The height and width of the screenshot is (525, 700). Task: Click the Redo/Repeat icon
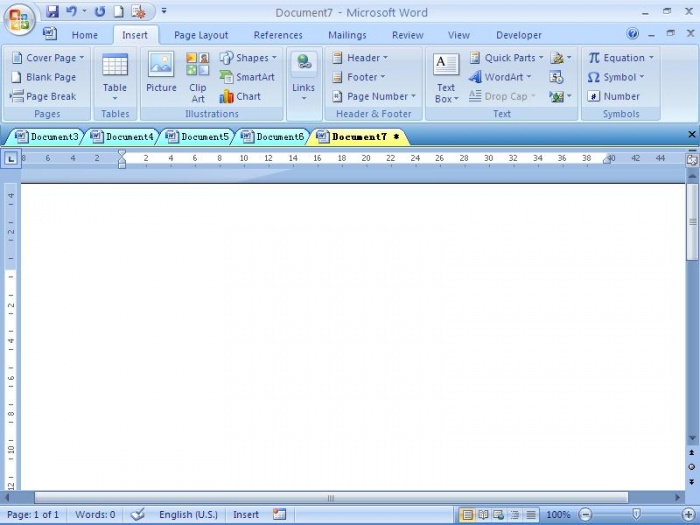(x=100, y=12)
